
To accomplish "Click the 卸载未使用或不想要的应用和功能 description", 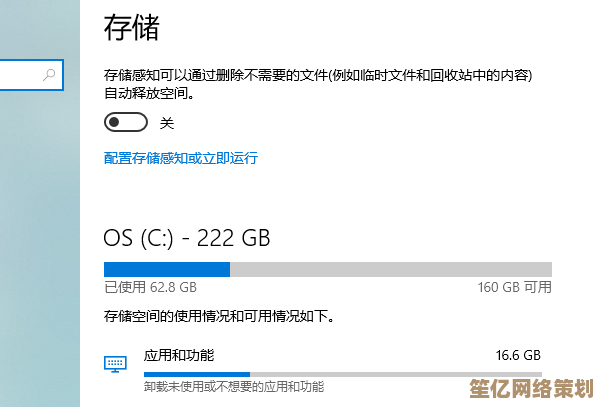I will [x=233, y=386].
